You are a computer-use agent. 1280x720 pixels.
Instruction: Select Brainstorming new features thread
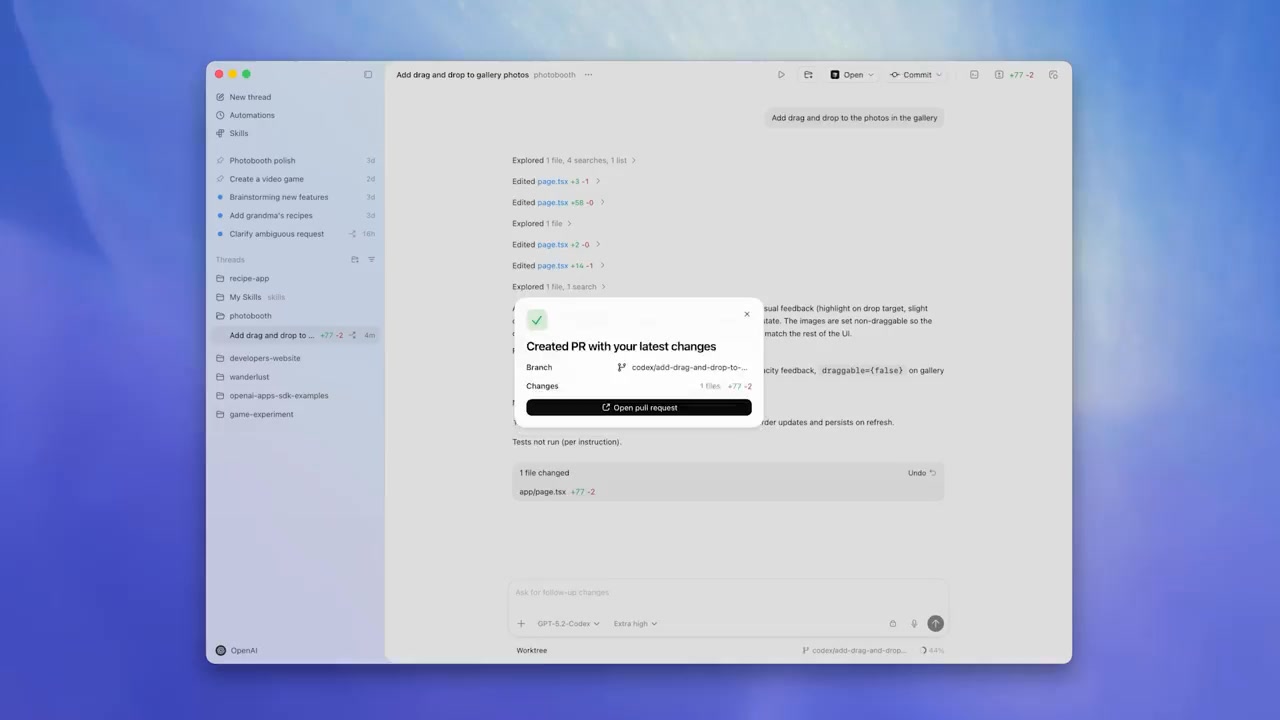[279, 197]
